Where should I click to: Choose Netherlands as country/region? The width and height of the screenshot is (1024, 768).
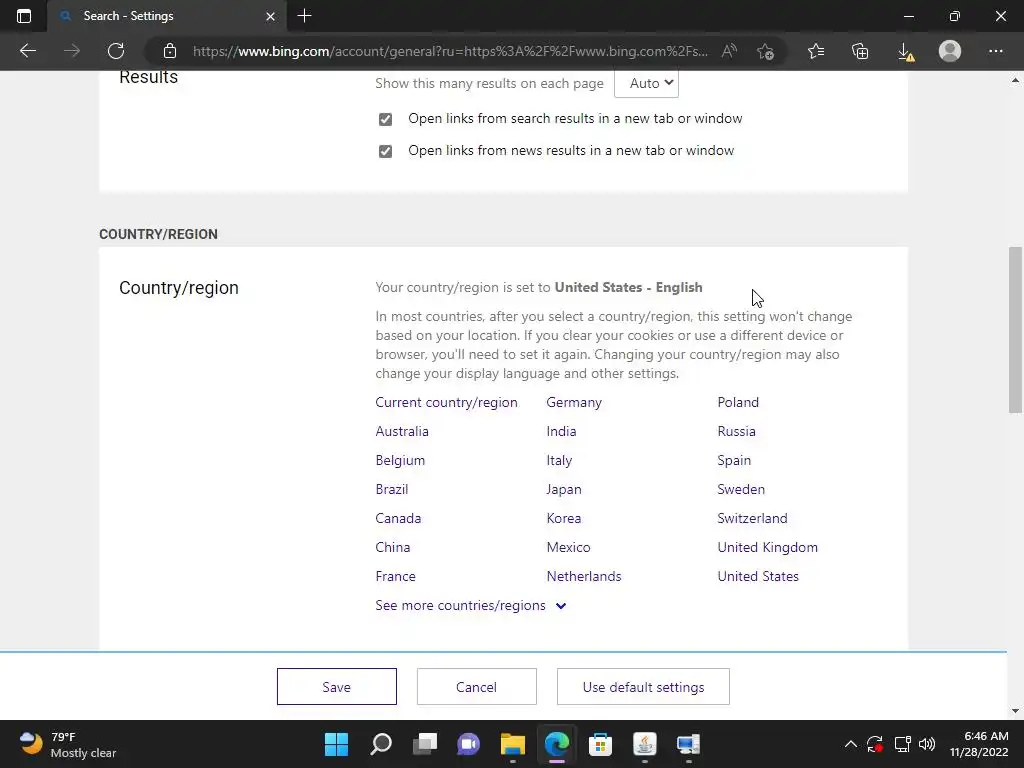[584, 576]
